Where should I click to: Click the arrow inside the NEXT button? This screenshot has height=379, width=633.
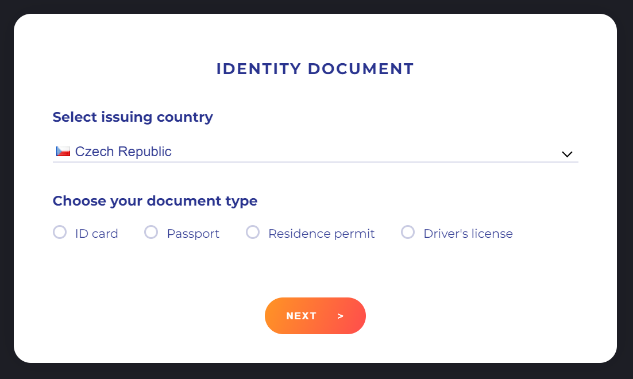click(340, 316)
